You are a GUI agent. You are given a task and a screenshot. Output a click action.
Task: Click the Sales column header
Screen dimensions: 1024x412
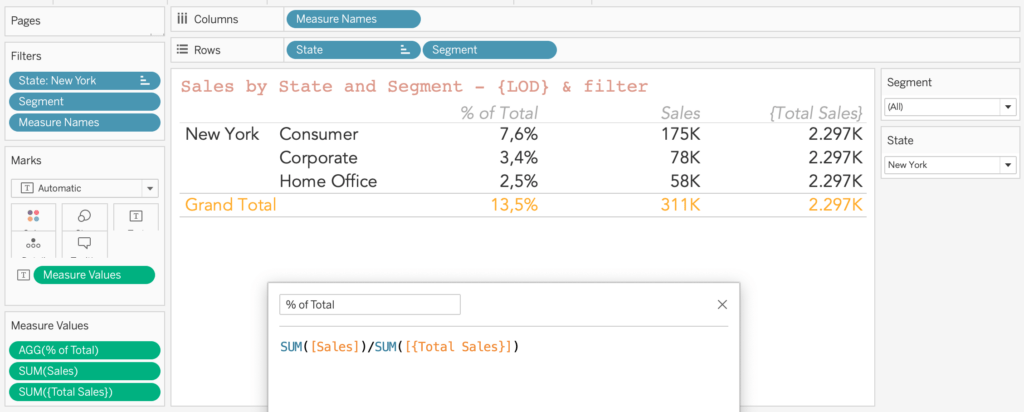coord(680,113)
